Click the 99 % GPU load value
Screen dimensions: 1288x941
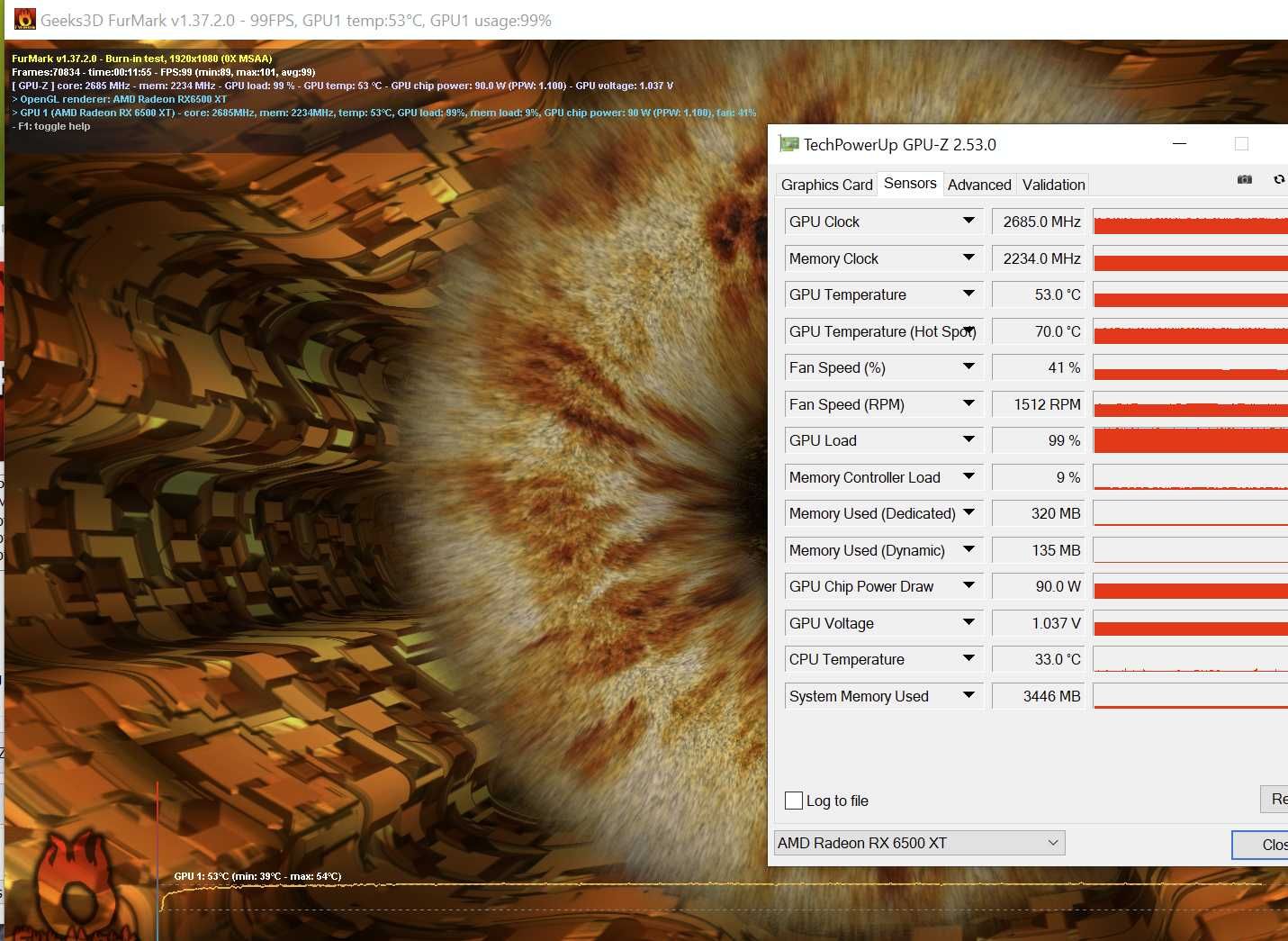[1037, 440]
